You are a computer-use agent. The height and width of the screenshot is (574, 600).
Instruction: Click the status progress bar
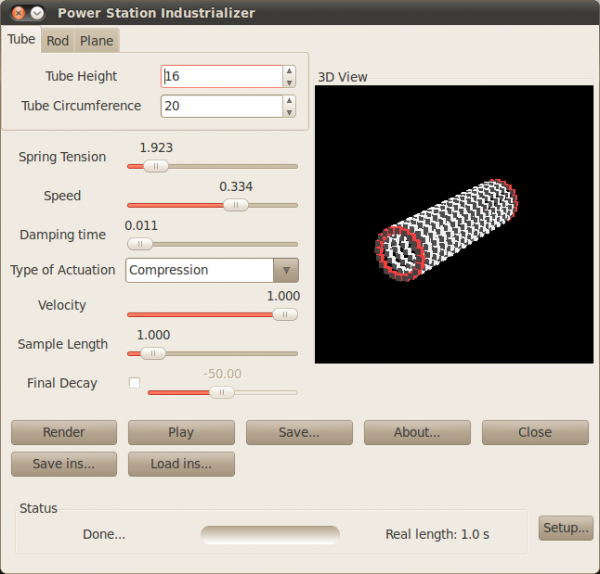[270, 535]
